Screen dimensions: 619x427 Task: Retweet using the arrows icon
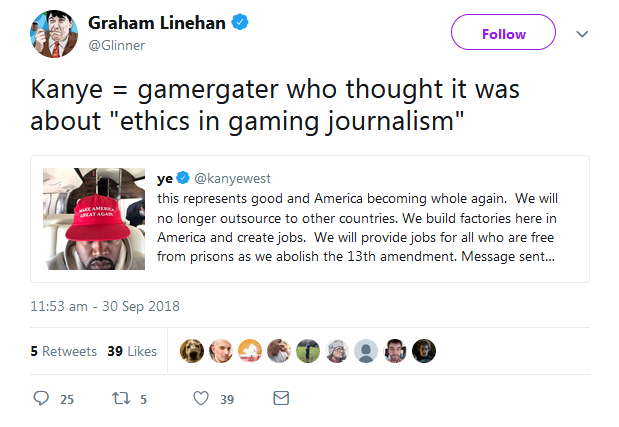tap(121, 398)
